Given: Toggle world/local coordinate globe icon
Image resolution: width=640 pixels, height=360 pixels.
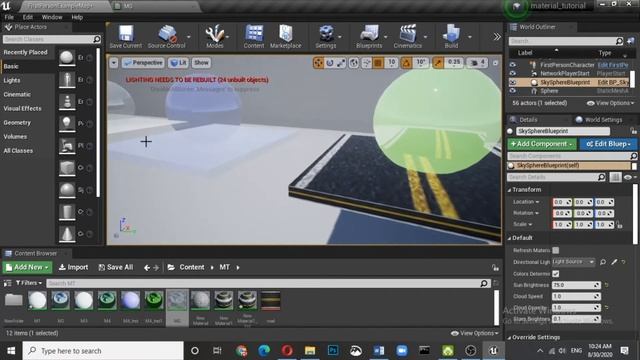Looking at the screenshot, I should (354, 62).
